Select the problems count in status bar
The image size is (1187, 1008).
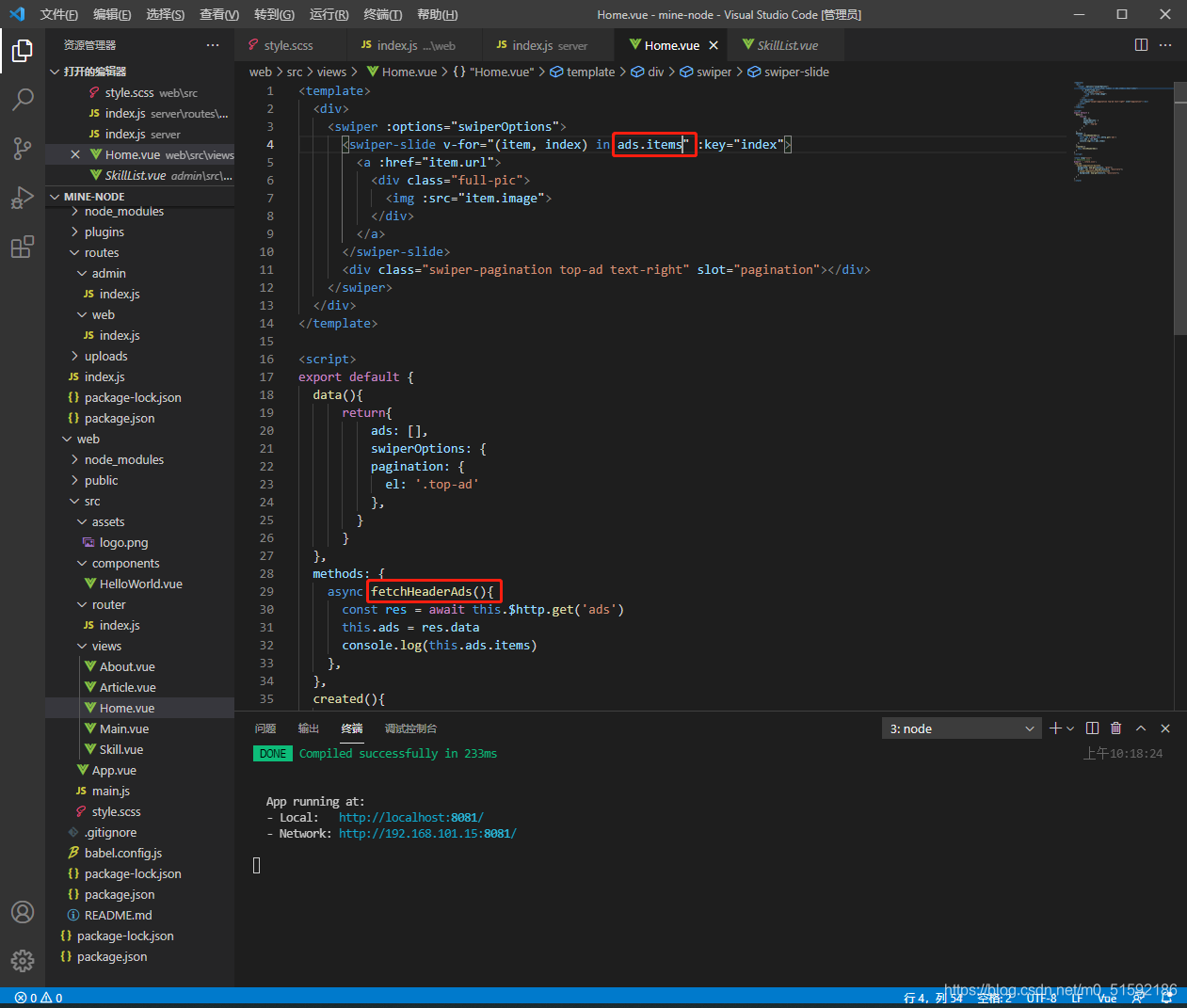tap(39, 998)
